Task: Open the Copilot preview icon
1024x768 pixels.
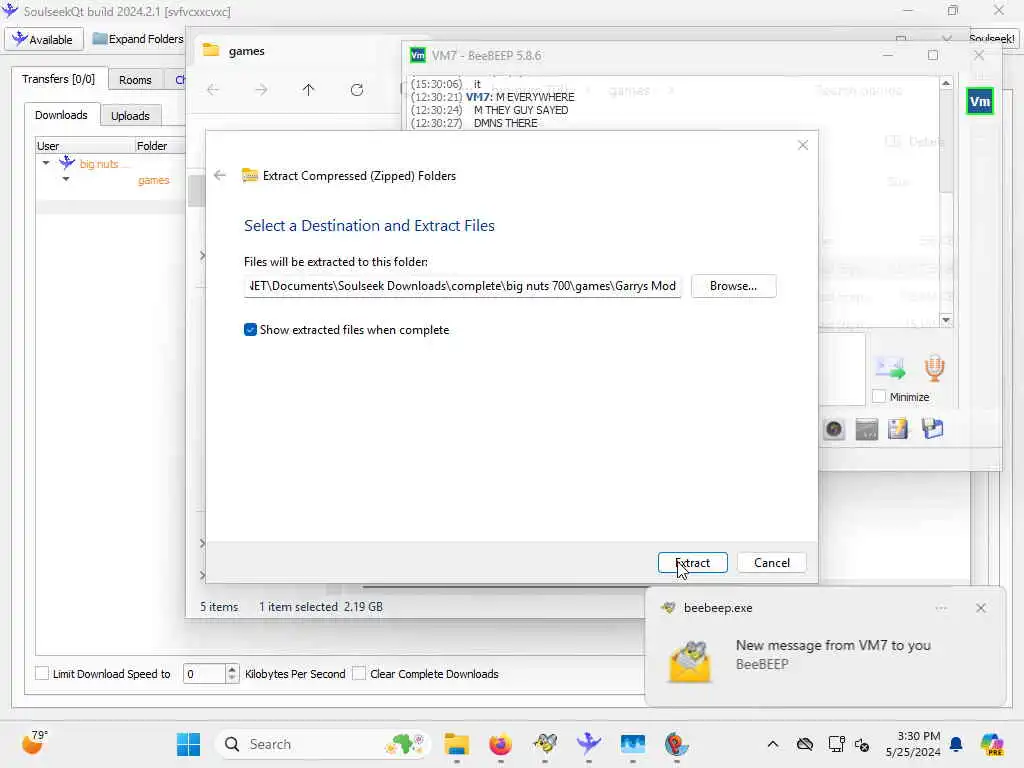Action: click(992, 744)
